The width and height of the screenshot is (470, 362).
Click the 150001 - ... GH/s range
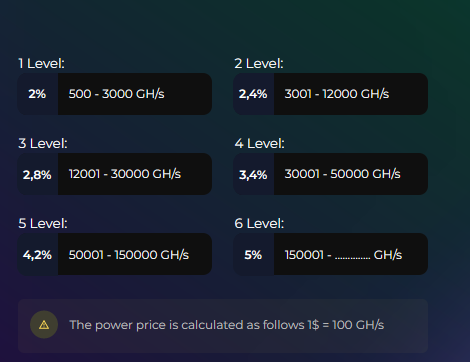pos(343,255)
